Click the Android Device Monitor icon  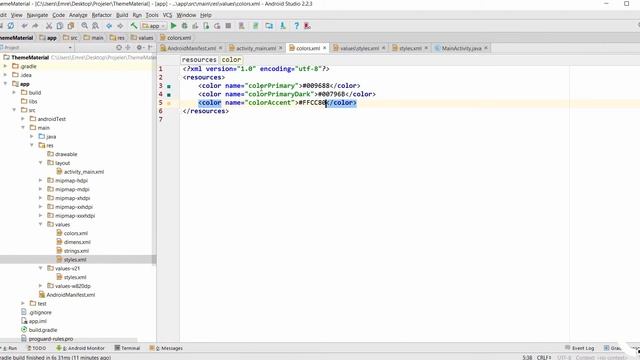(x=282, y=26)
